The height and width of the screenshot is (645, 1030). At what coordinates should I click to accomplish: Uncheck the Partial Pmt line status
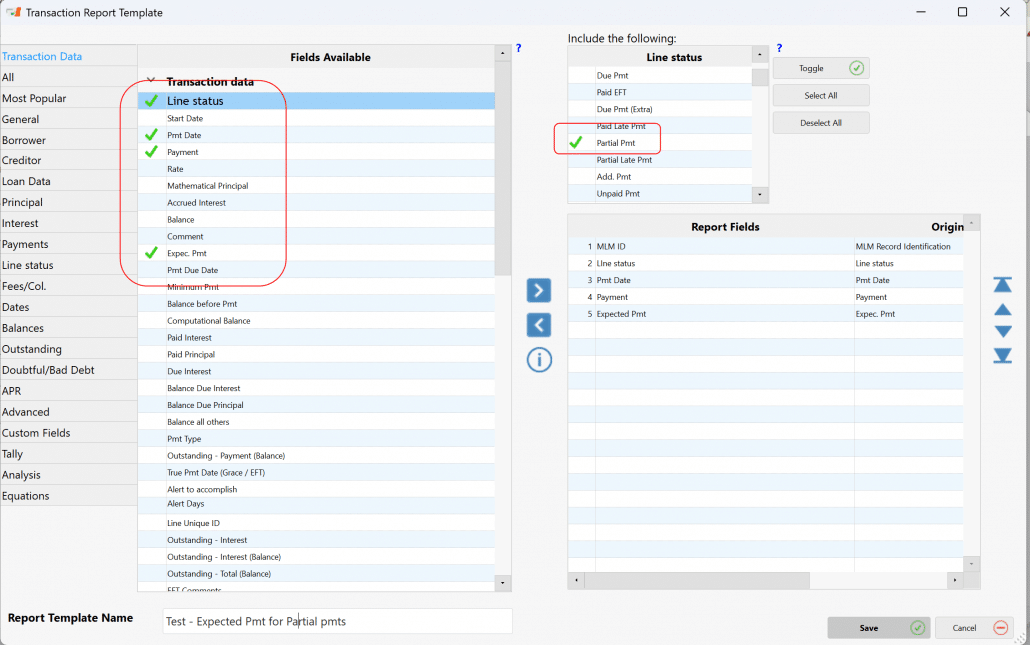click(576, 143)
